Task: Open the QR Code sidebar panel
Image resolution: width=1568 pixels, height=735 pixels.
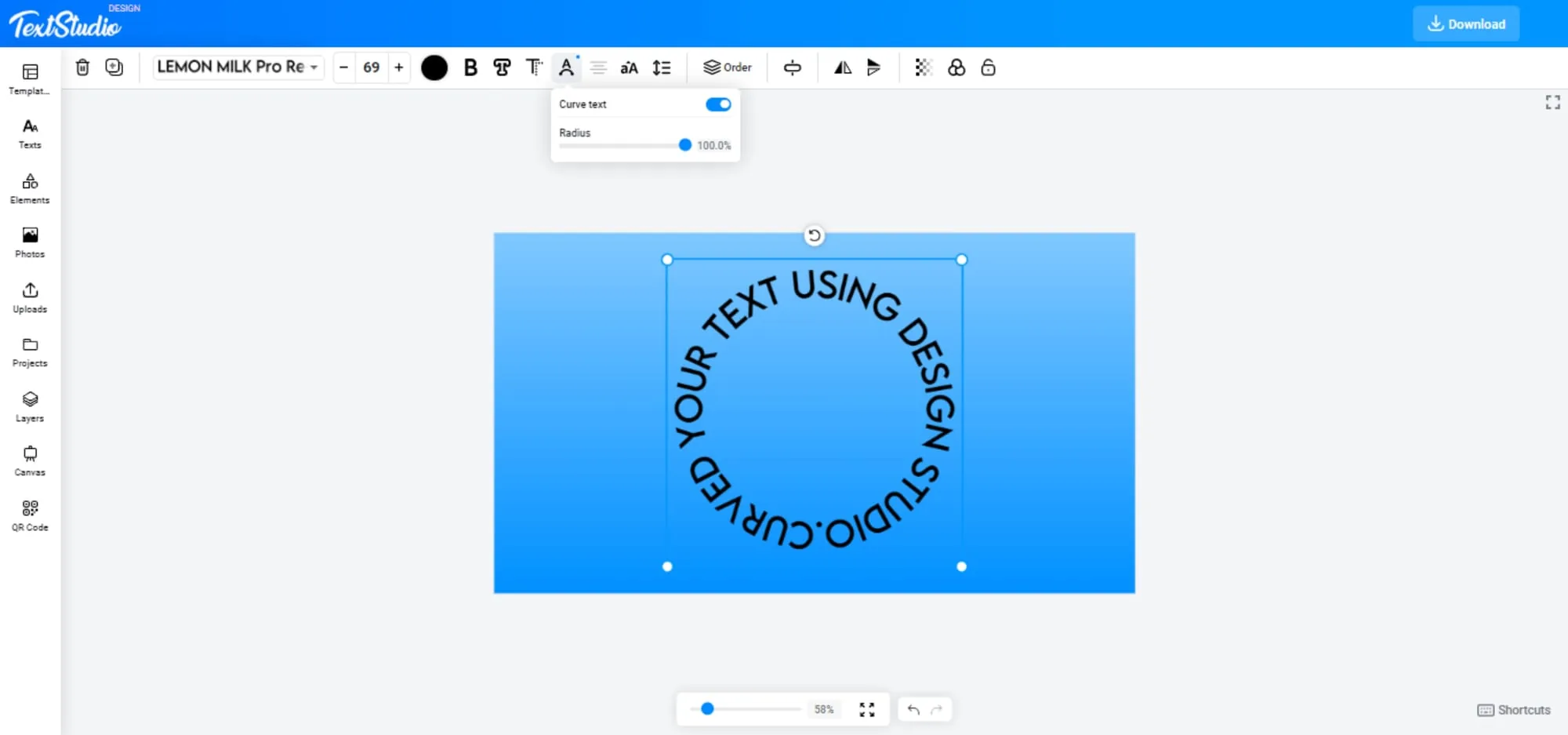Action: click(30, 516)
